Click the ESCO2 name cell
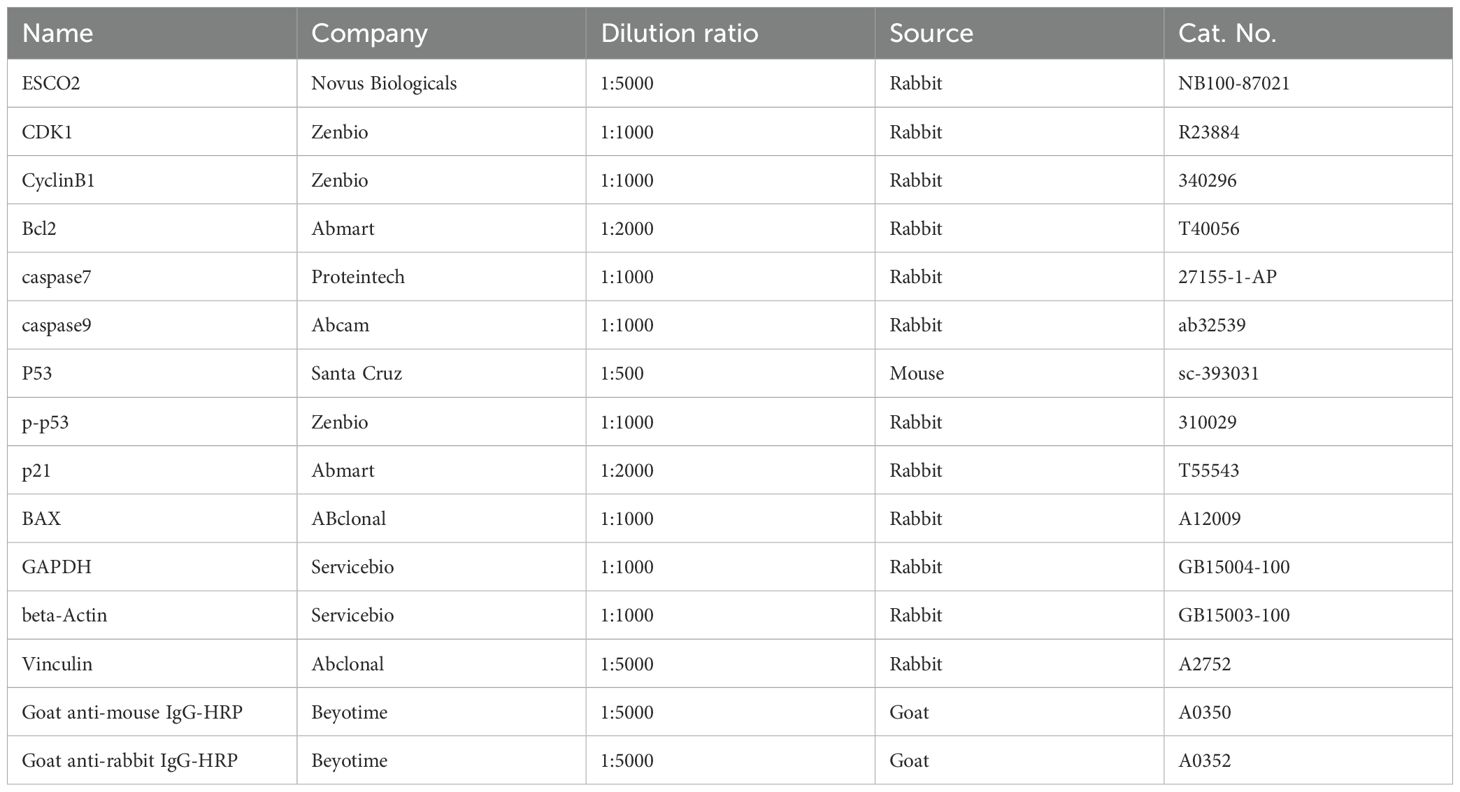The height and width of the screenshot is (792, 1460). pyautogui.click(x=51, y=84)
